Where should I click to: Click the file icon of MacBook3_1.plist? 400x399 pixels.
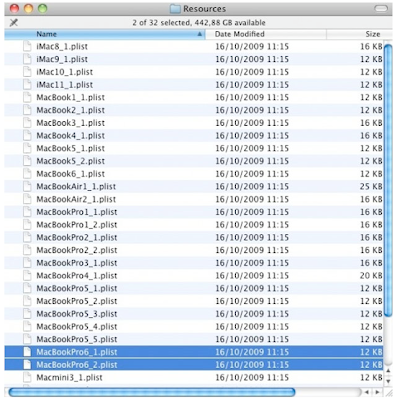pyautogui.click(x=27, y=123)
